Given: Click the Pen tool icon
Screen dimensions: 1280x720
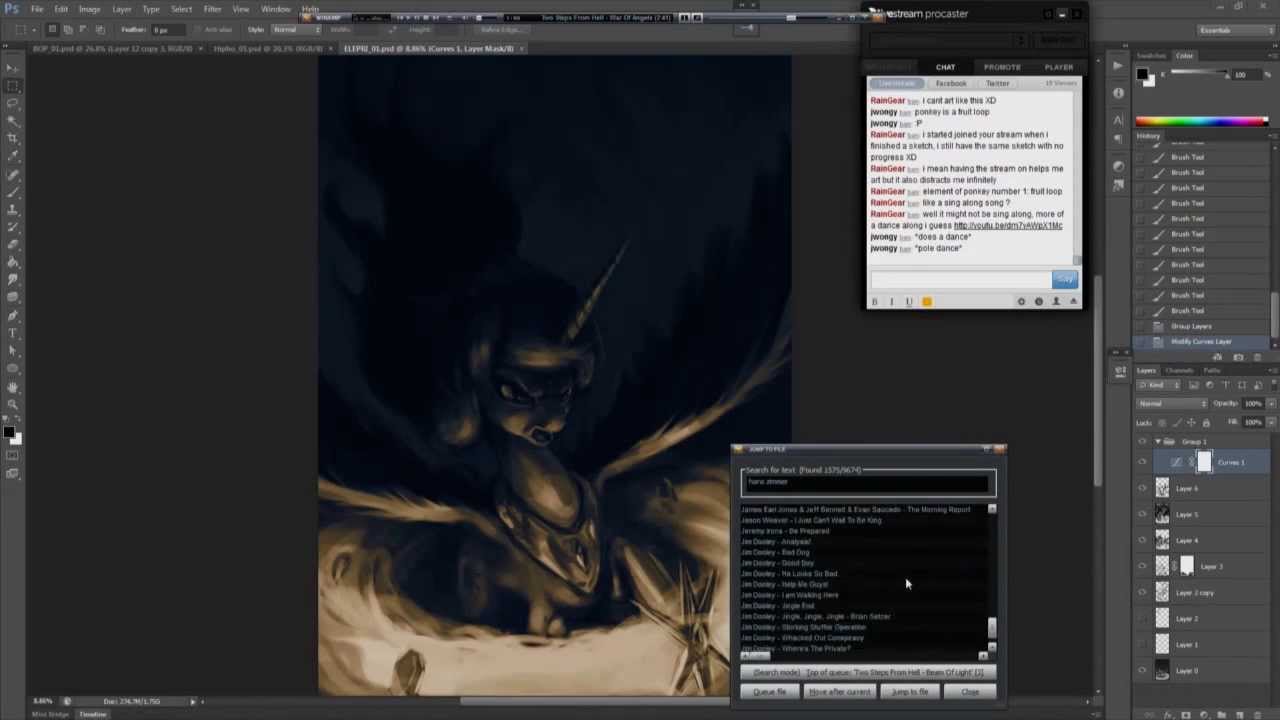Looking at the screenshot, I should (12, 316).
